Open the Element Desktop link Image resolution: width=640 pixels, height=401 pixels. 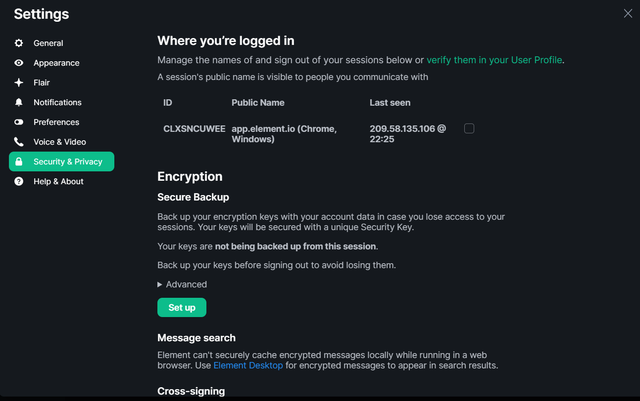click(x=248, y=365)
